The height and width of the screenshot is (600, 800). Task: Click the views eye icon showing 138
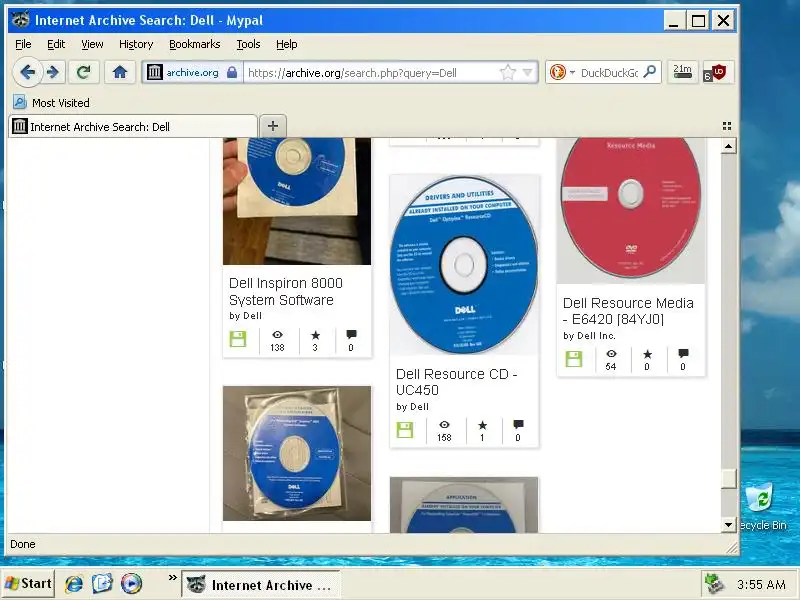click(x=277, y=335)
